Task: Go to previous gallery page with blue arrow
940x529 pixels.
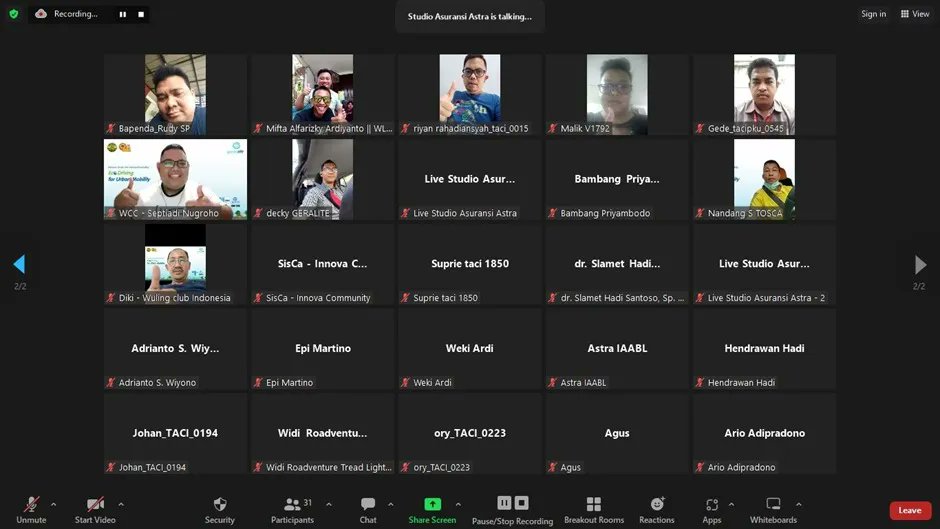Action: [19, 264]
